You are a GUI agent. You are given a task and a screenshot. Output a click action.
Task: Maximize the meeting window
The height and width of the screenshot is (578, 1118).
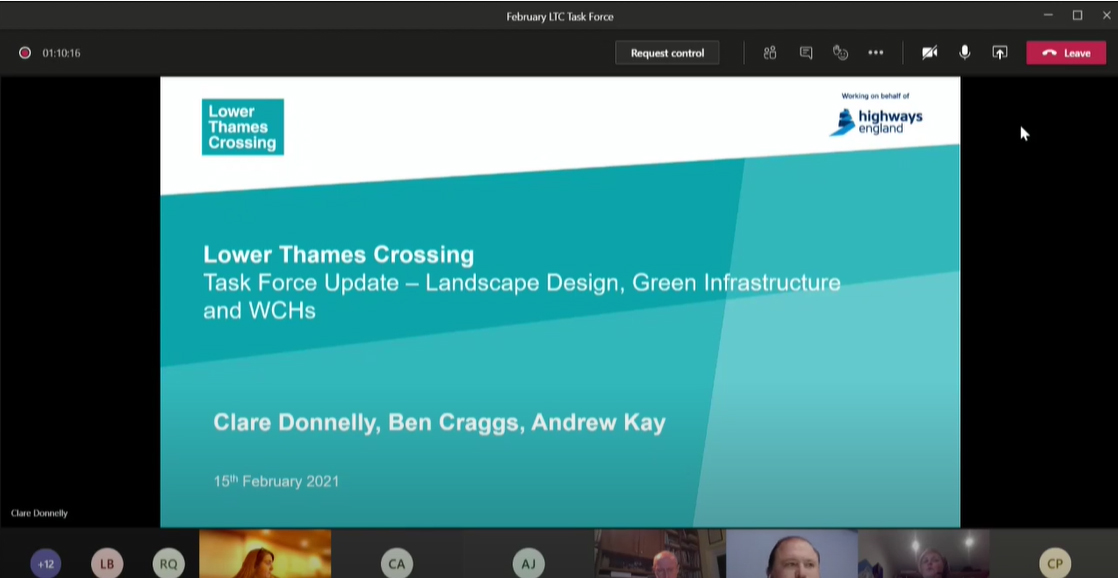click(1077, 15)
